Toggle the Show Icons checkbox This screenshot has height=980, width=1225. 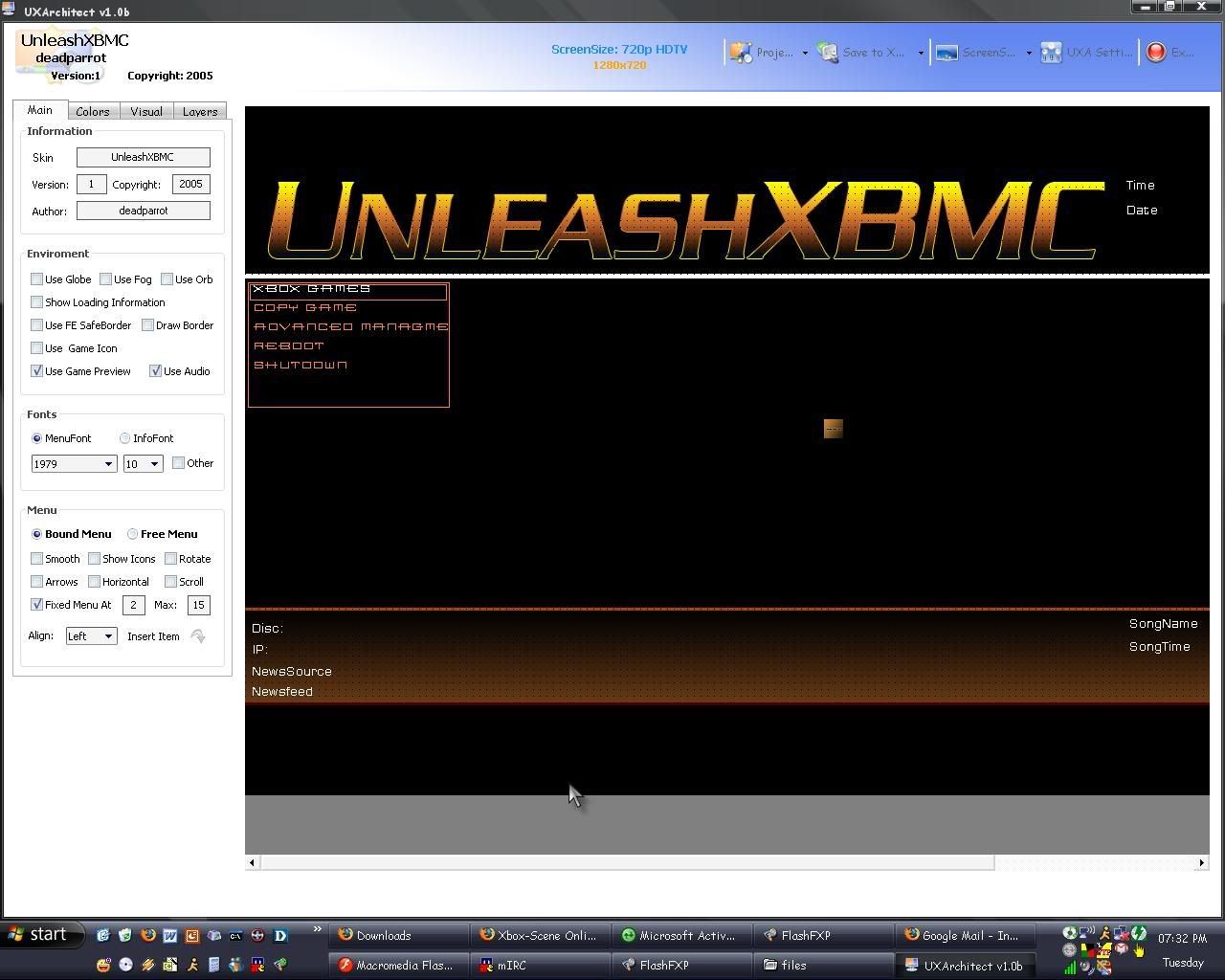click(95, 559)
